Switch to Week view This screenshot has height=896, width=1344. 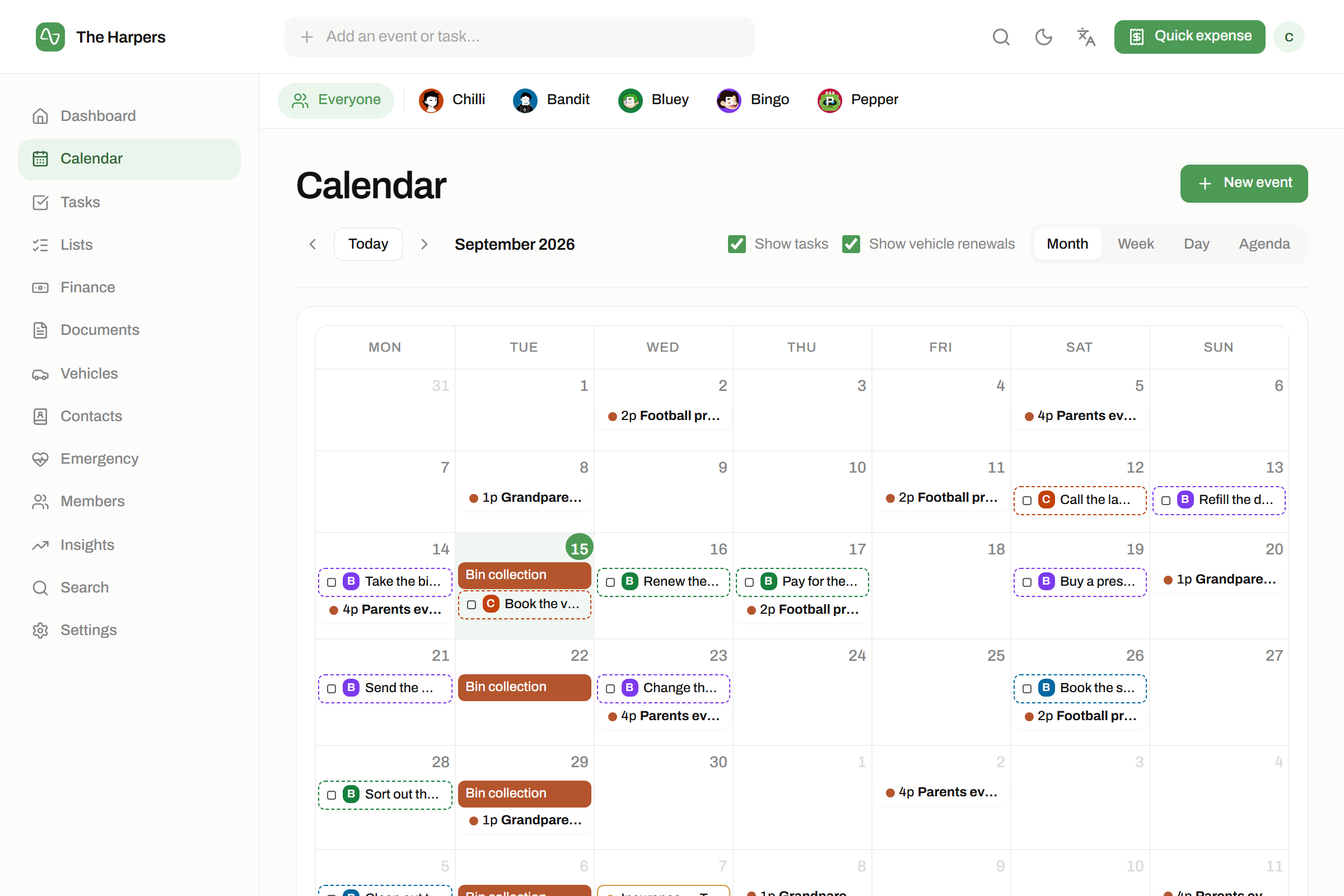pyautogui.click(x=1136, y=244)
